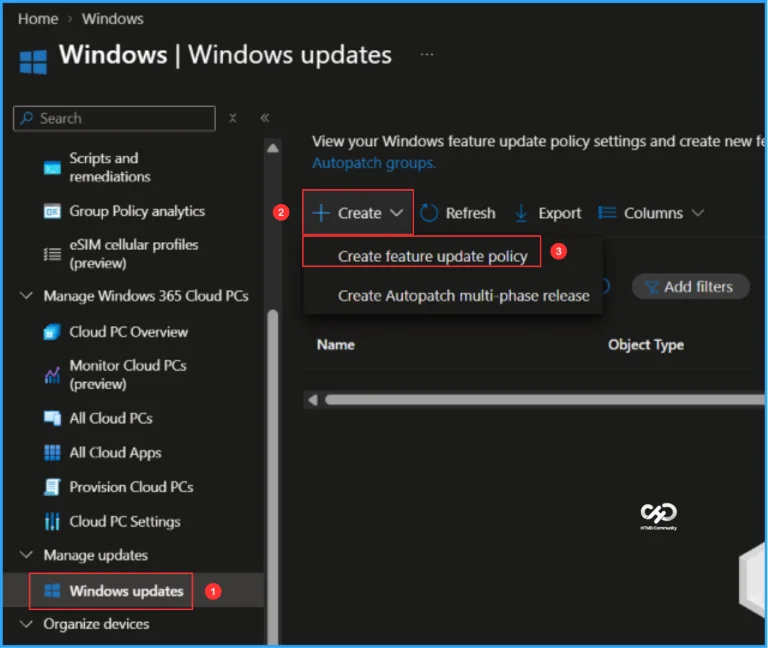Expand the Organize devices section

[x=26, y=624]
